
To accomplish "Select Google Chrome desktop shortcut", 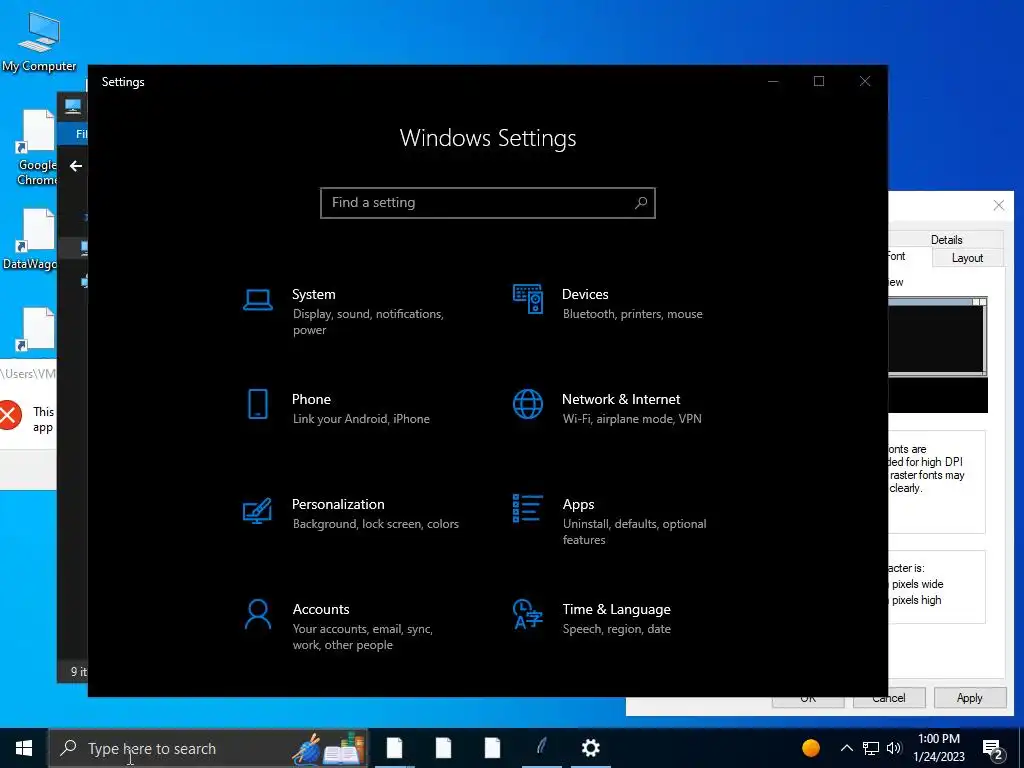I will coord(37,148).
